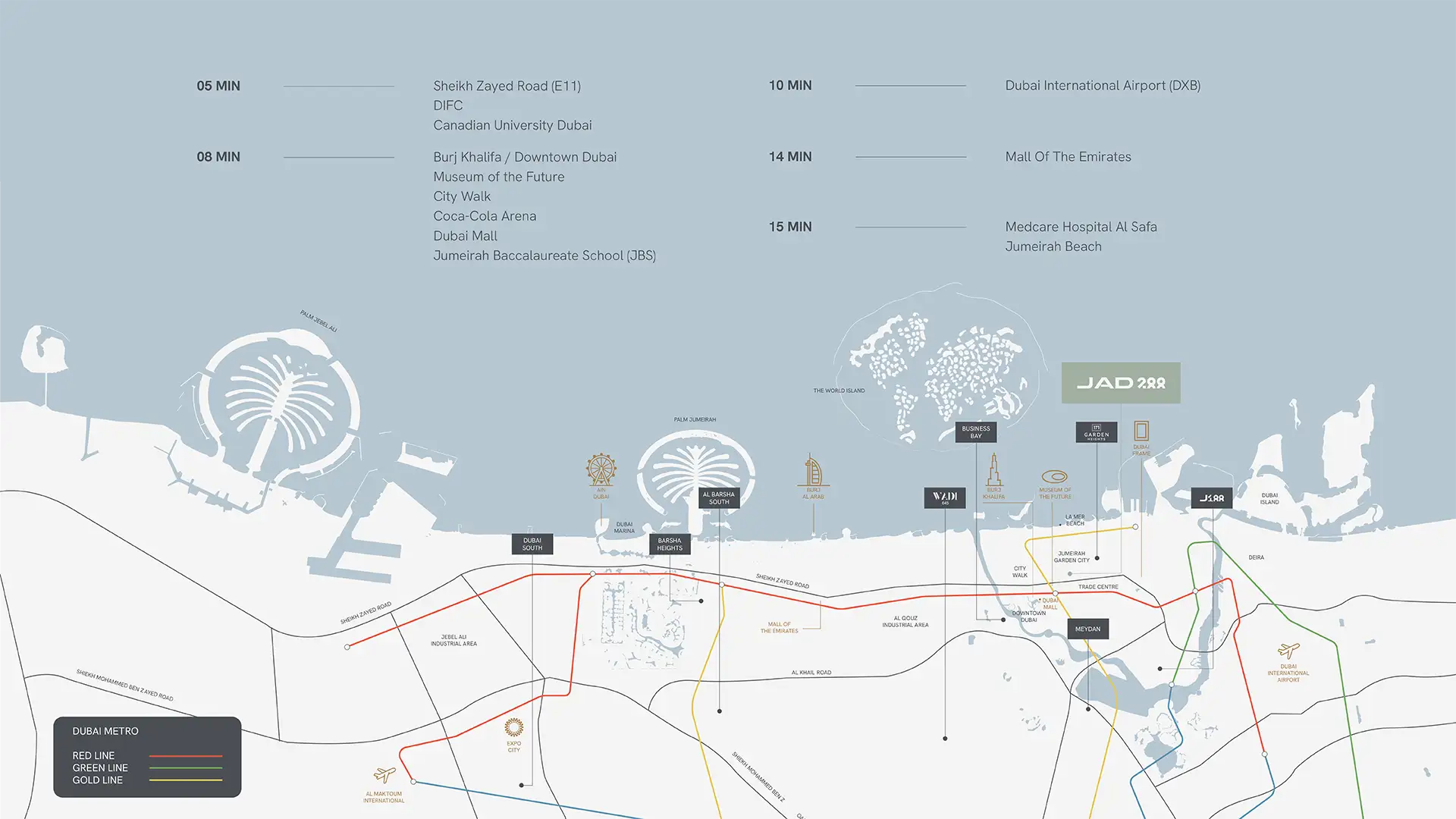
Task: Click the Garden Heights project tag
Action: tap(1096, 432)
